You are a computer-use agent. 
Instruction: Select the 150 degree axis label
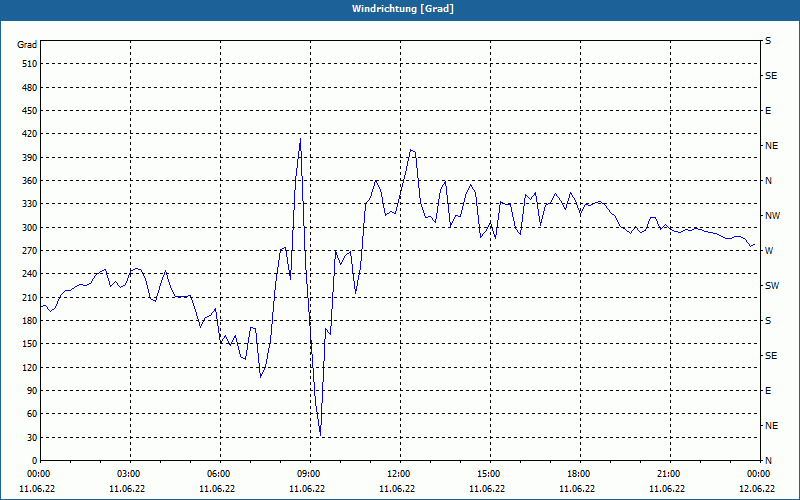(30, 344)
